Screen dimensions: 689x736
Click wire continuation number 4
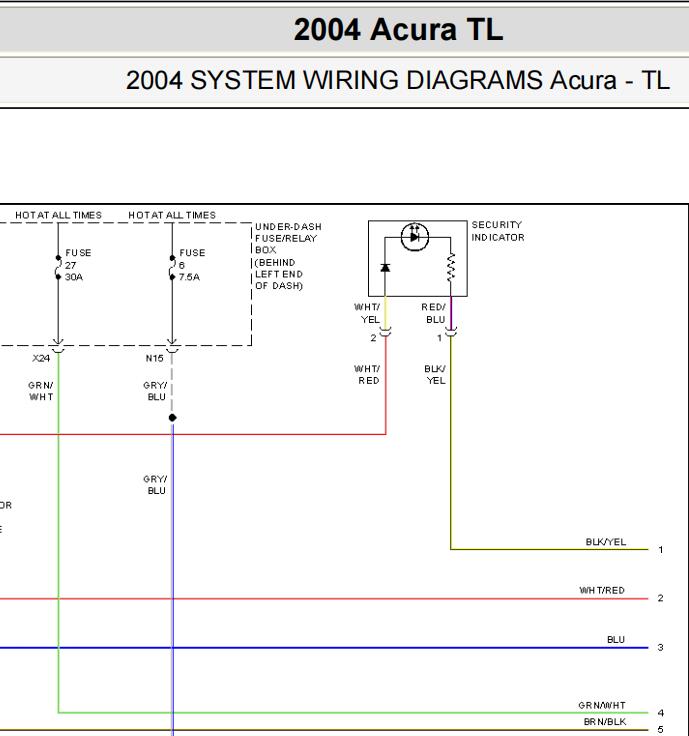[660, 713]
